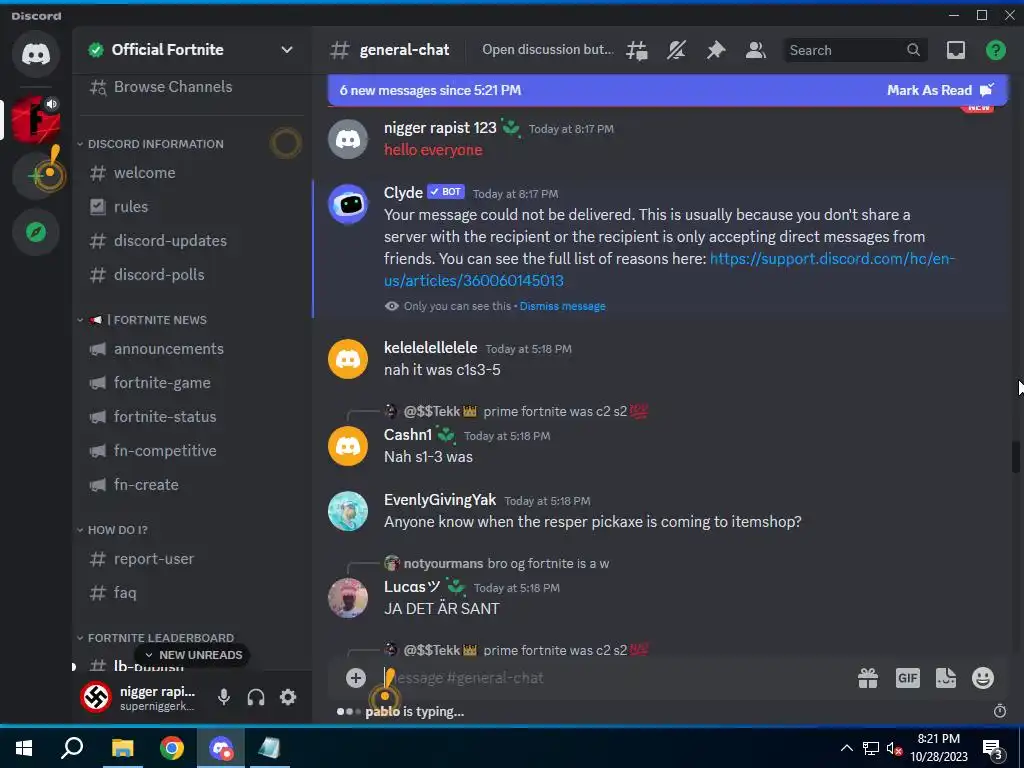Open the rules channel
Viewport: 1024px width, 768px height.
(x=192, y=207)
